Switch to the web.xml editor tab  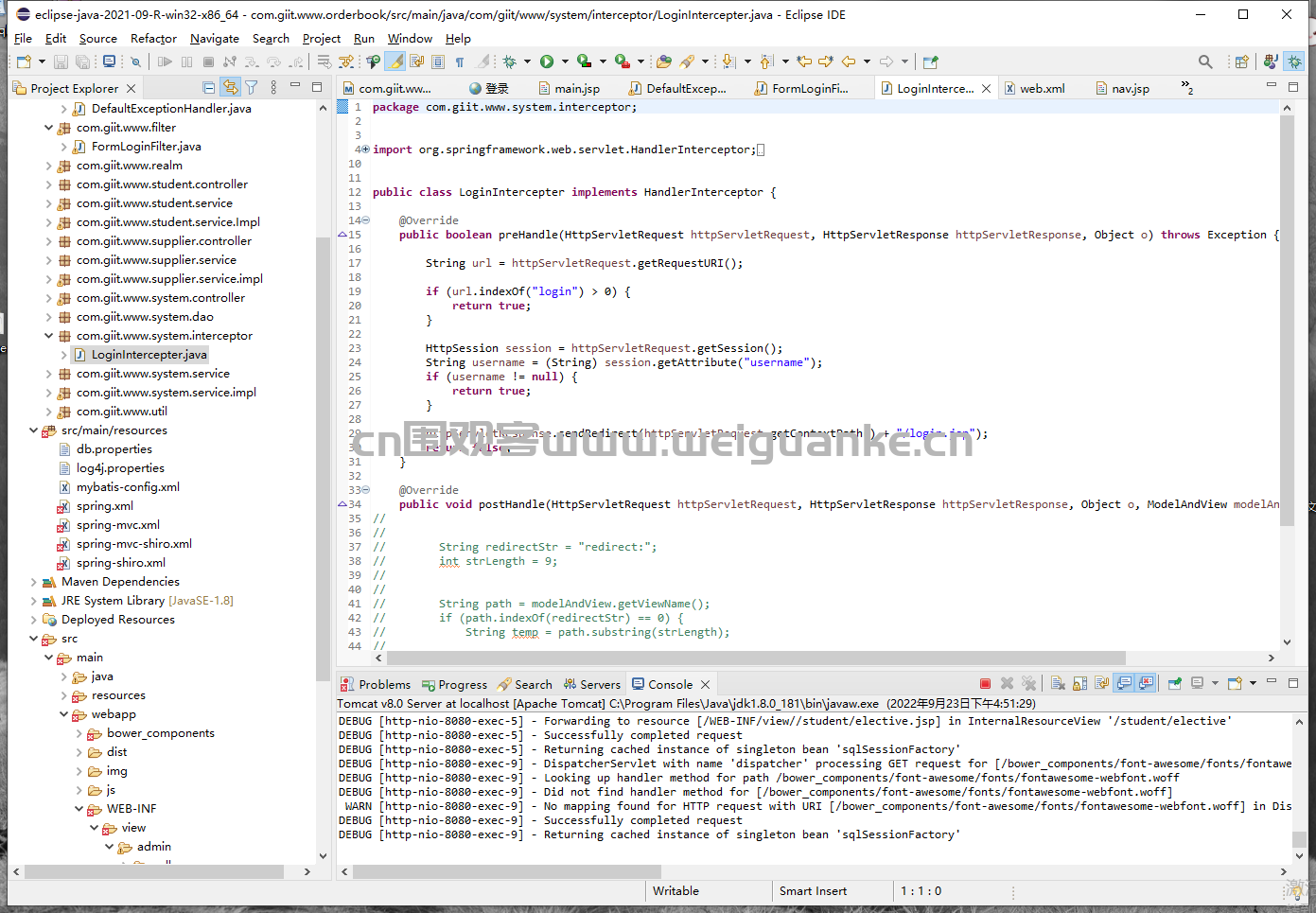[x=1034, y=88]
